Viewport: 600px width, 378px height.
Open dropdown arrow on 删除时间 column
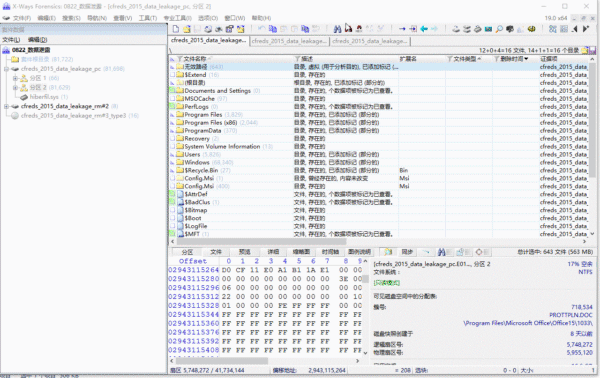(526, 59)
